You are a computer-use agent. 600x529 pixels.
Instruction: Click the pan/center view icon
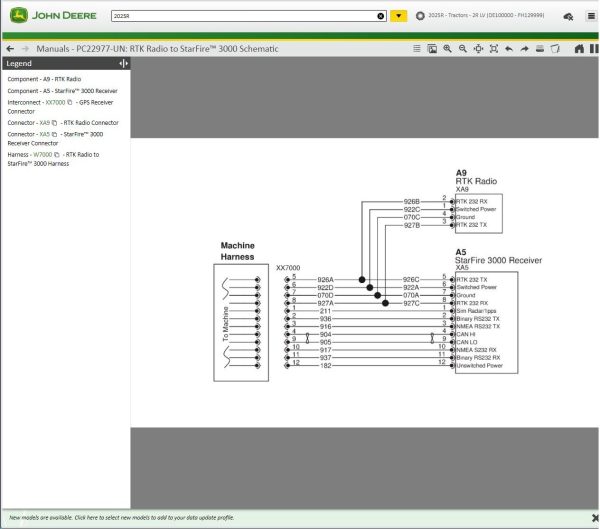pyautogui.click(x=478, y=49)
